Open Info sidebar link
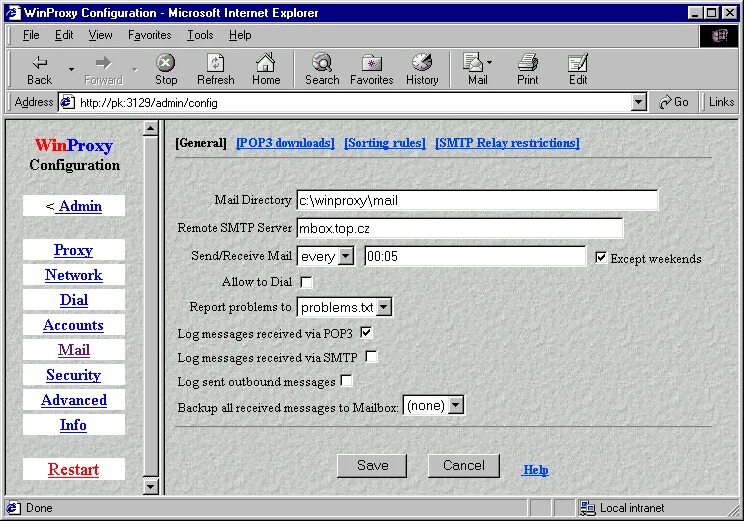 [x=74, y=425]
